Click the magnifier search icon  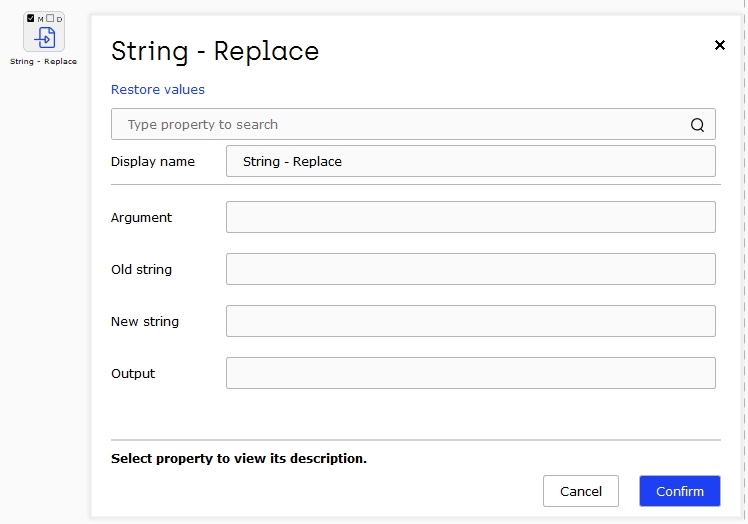(697, 125)
